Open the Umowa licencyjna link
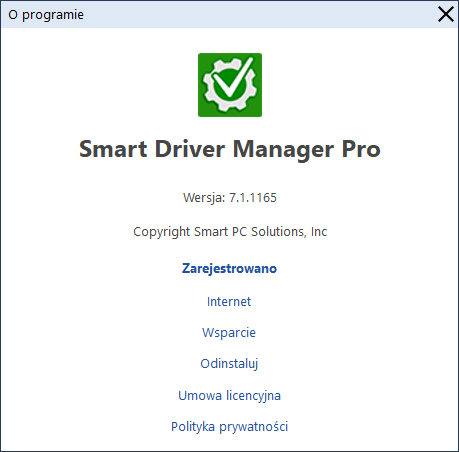The image size is (459, 452). tap(230, 396)
